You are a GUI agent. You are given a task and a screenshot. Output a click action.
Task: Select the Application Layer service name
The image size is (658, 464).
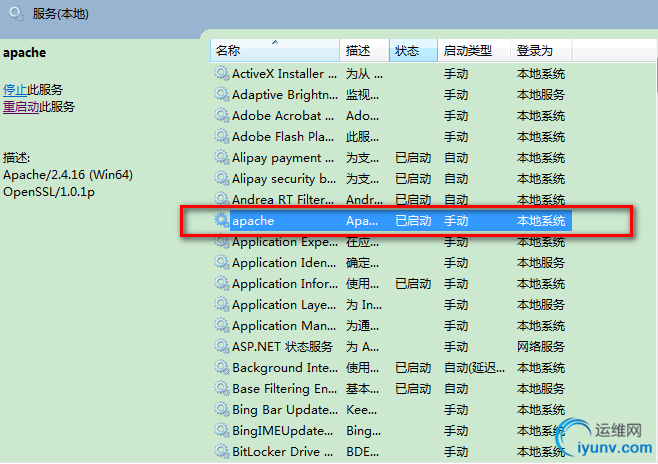pyautogui.click(x=284, y=305)
